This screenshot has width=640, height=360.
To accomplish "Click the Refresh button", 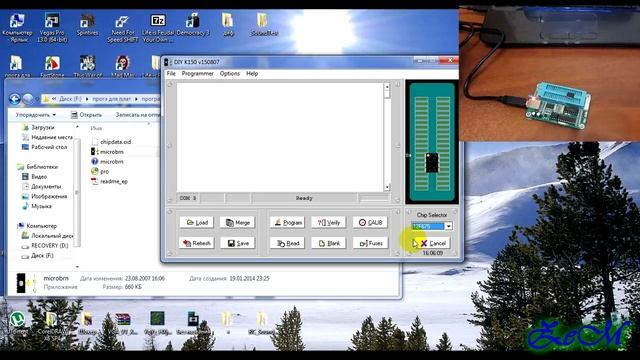I will (197, 243).
